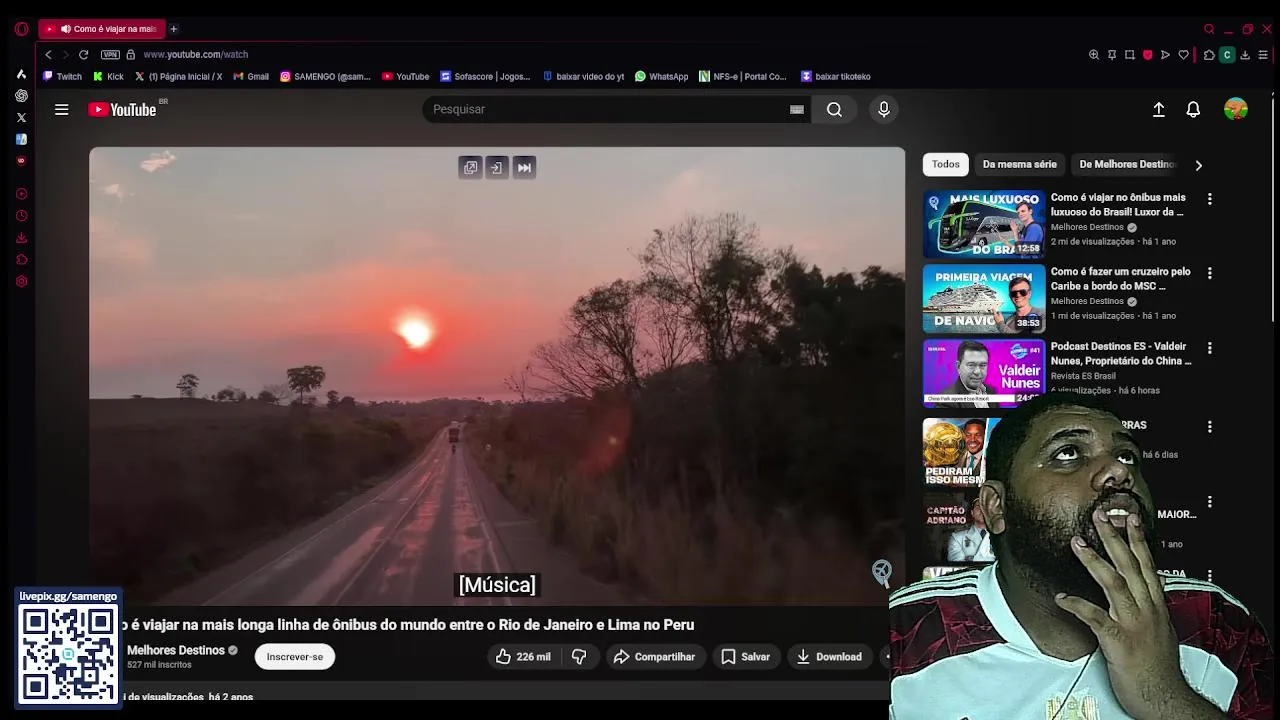Open options for MSC cruise video
Image resolution: width=1280 pixels, height=720 pixels.
1210,273
